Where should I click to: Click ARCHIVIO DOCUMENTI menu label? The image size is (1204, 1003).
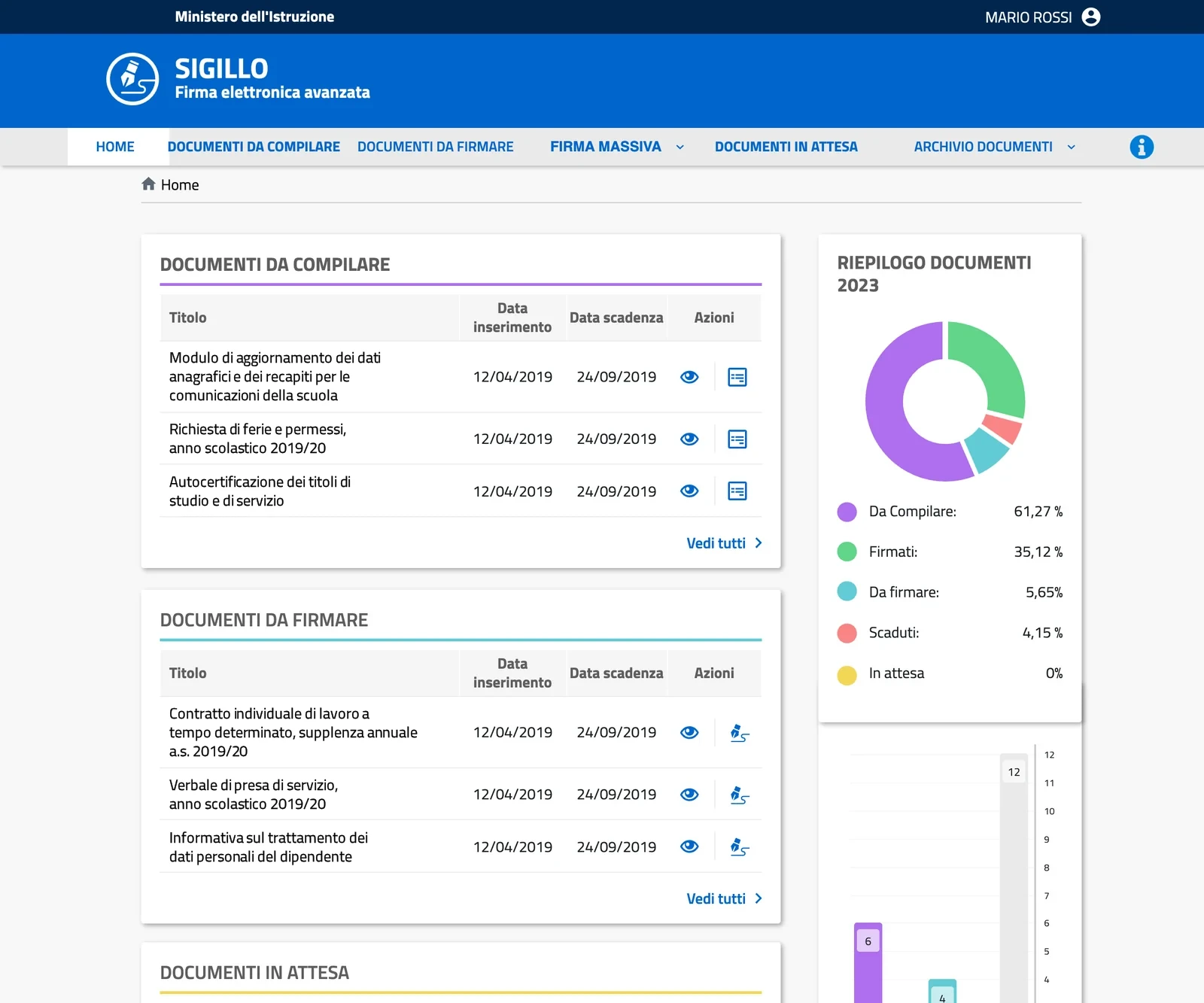tap(984, 147)
